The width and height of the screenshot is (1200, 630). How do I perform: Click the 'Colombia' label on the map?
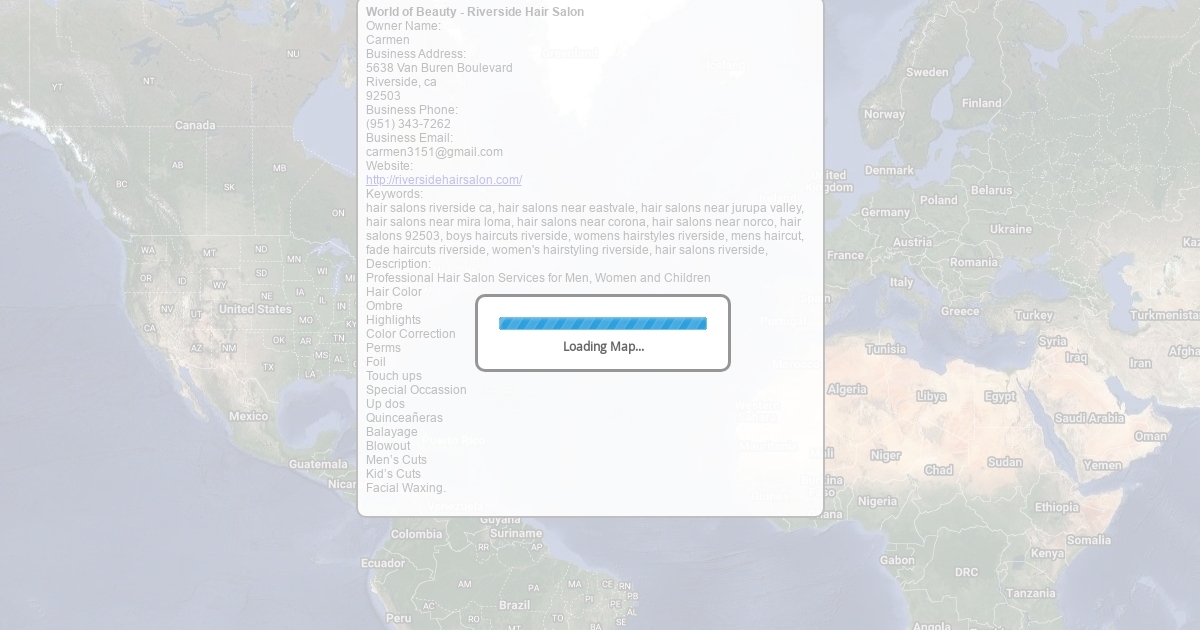(416, 534)
